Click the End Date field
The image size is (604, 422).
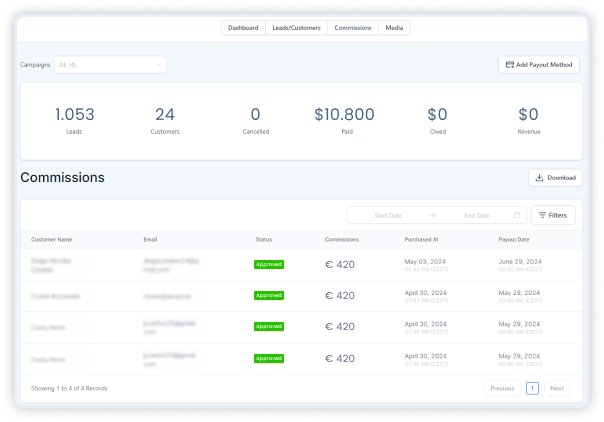pos(477,215)
